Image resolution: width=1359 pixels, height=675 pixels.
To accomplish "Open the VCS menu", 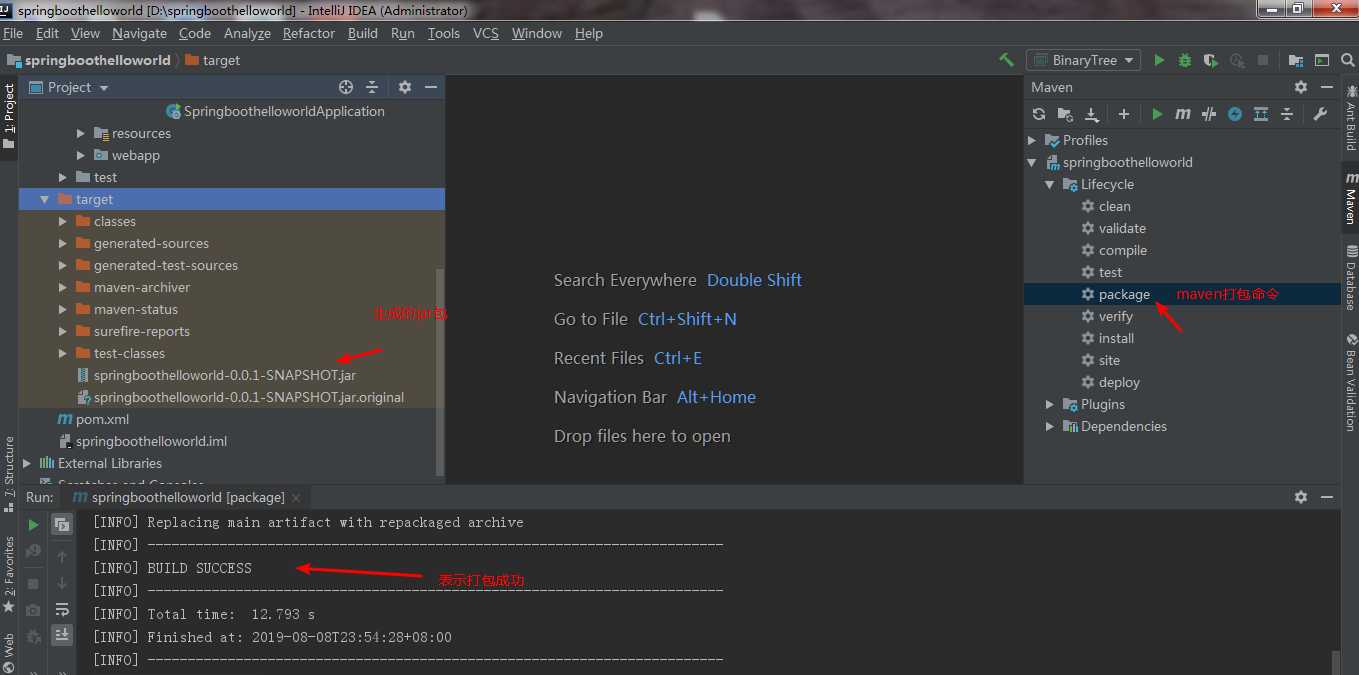I will [485, 33].
